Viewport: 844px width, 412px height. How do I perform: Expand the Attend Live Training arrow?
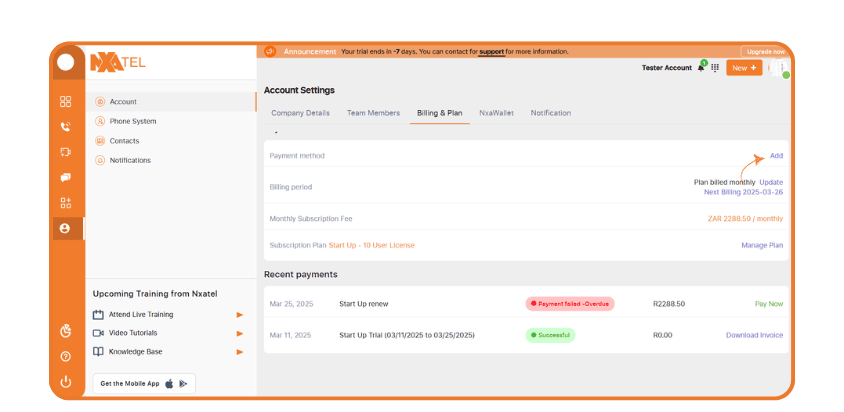click(240, 315)
